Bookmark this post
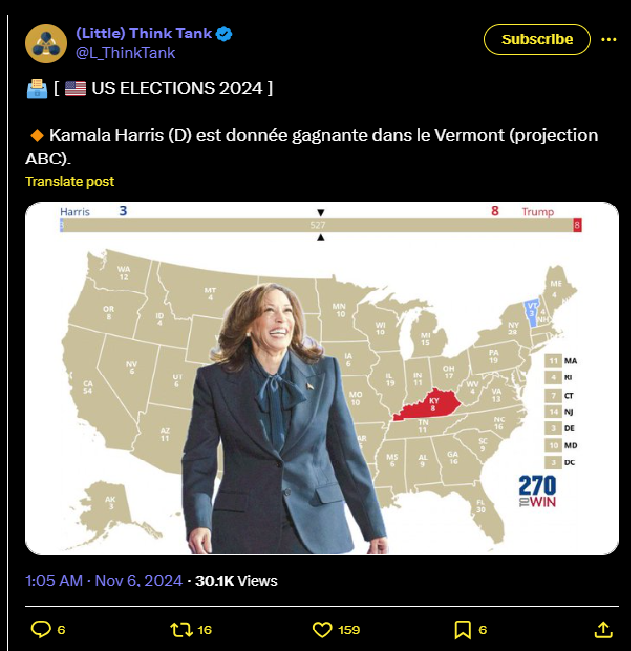 463,629
